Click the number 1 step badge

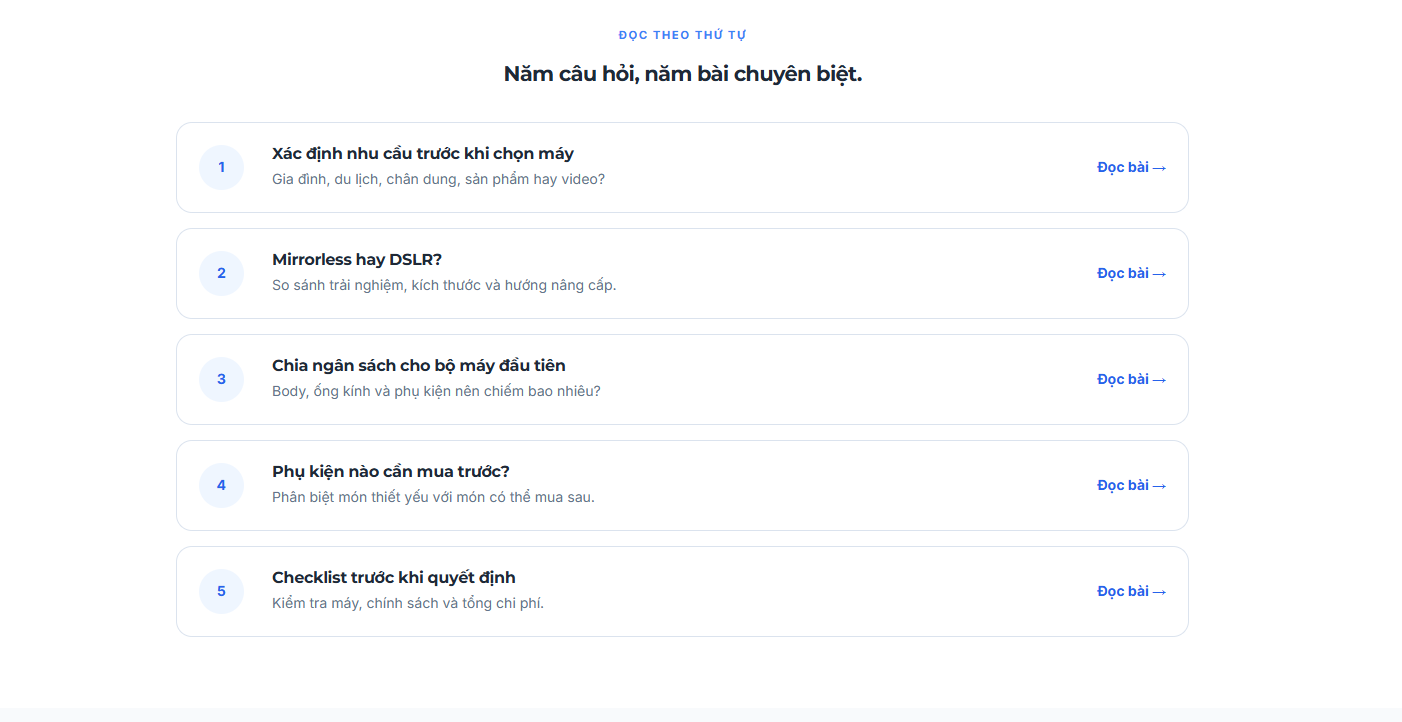pos(221,168)
